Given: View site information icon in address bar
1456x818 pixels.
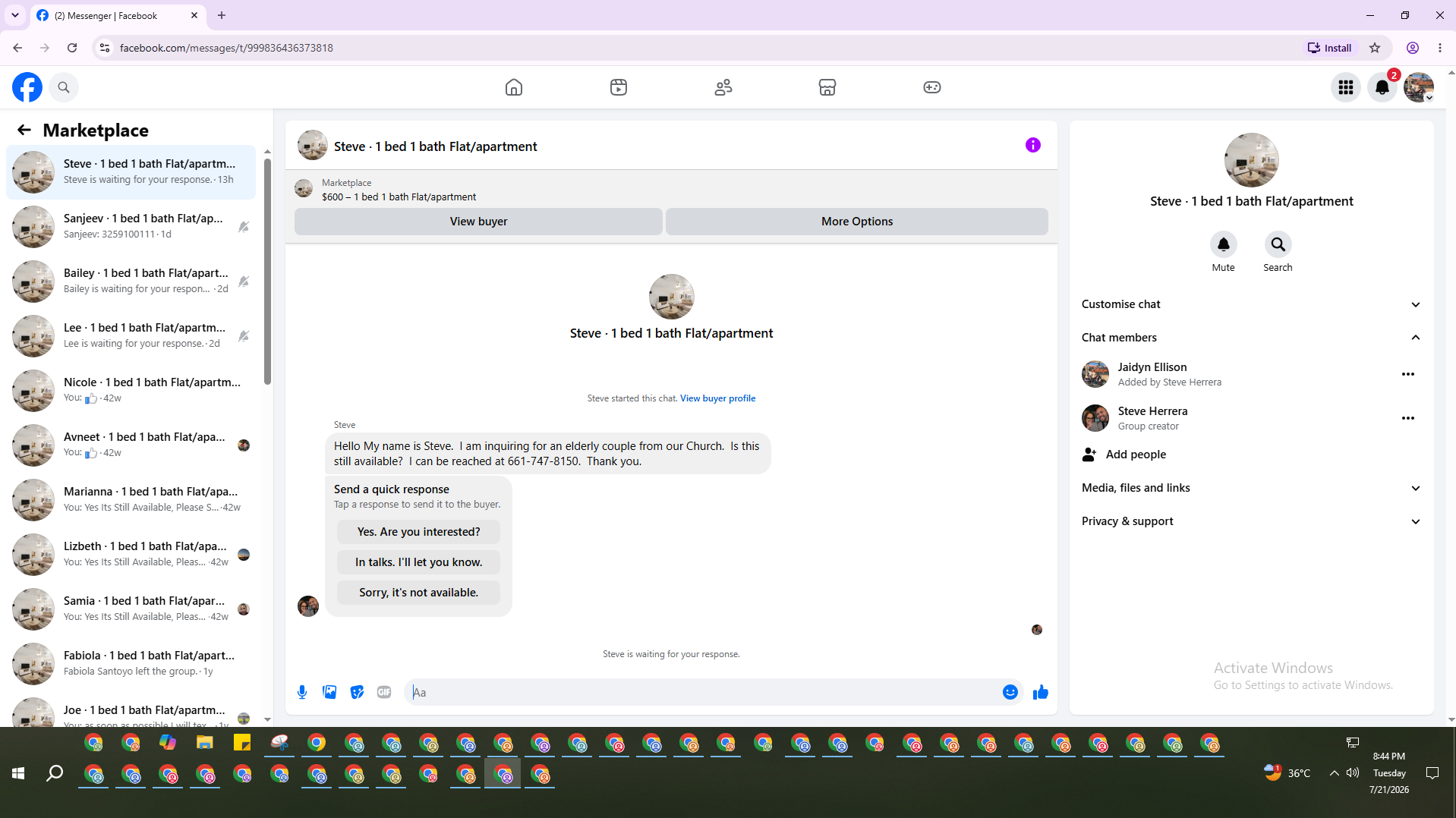Looking at the screenshot, I should tap(105, 48).
